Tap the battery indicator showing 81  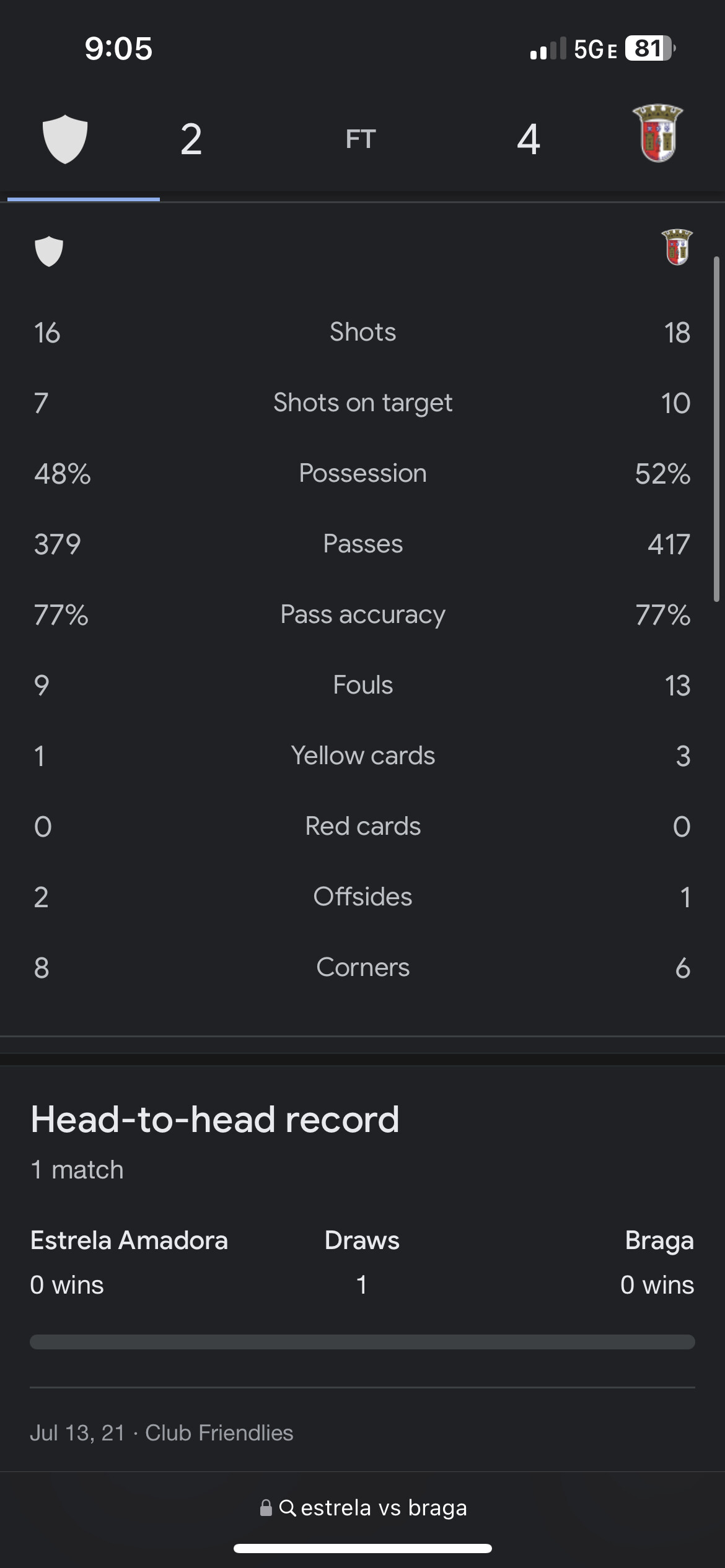click(649, 48)
